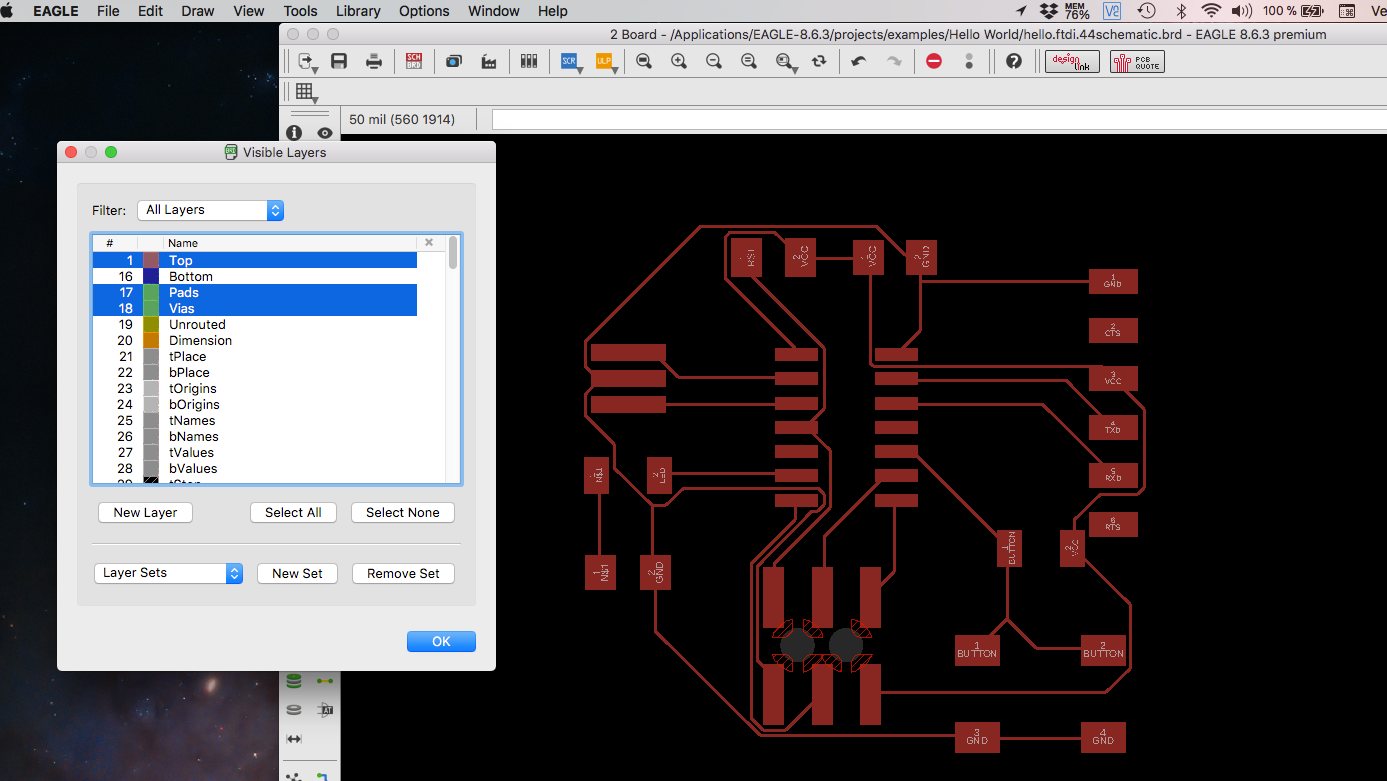This screenshot has height=781, width=1387.
Task: Open the Draw menu
Action: coord(198,11)
